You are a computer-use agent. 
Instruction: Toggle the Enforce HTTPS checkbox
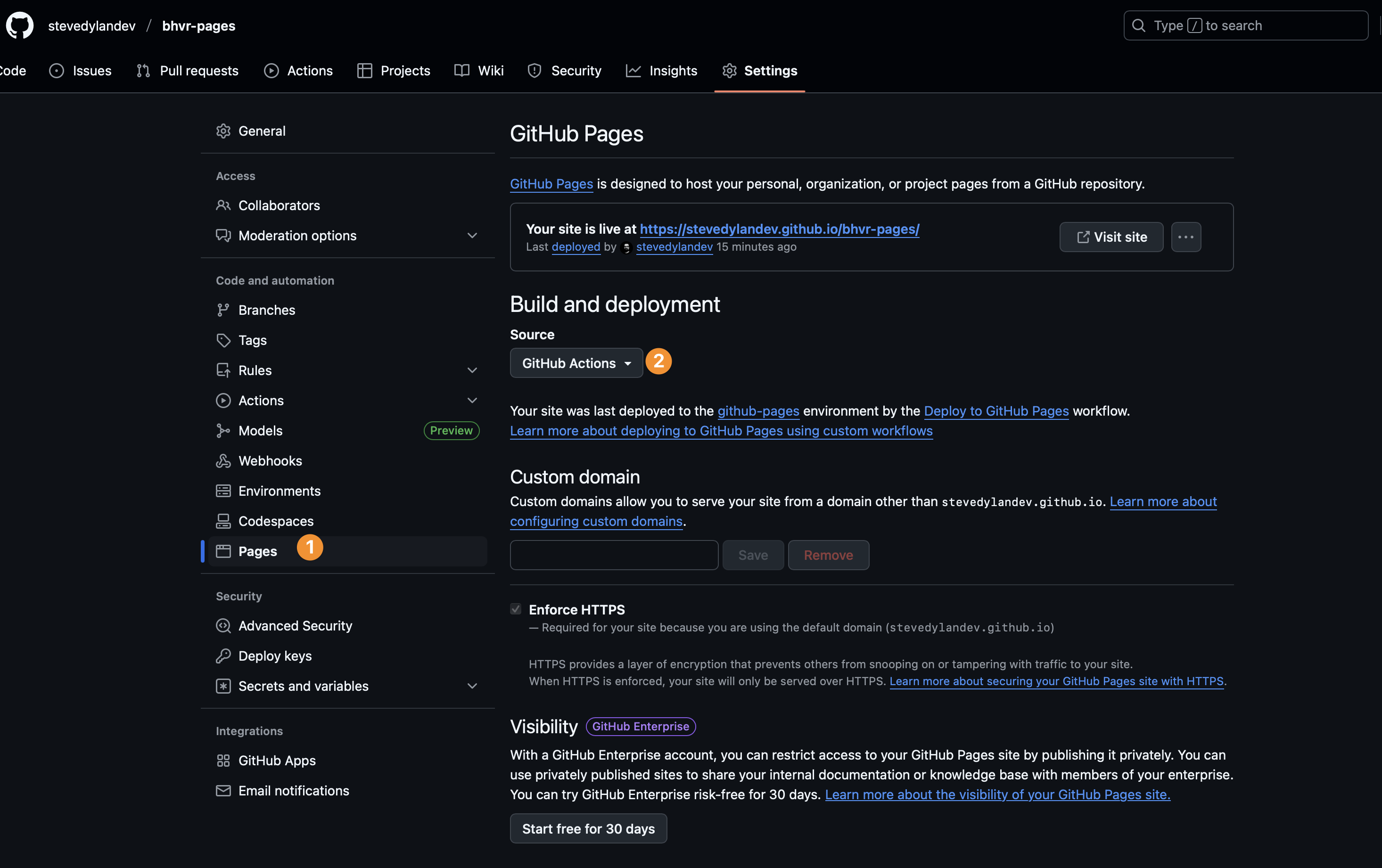pos(515,609)
